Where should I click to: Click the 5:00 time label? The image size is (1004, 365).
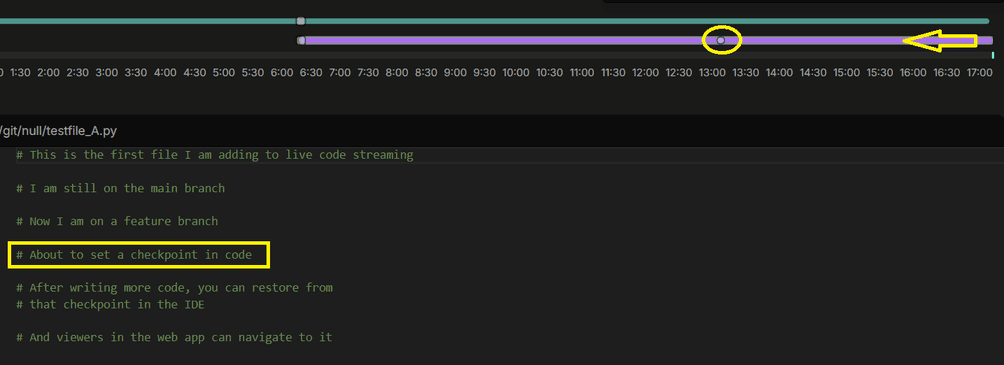(x=223, y=72)
